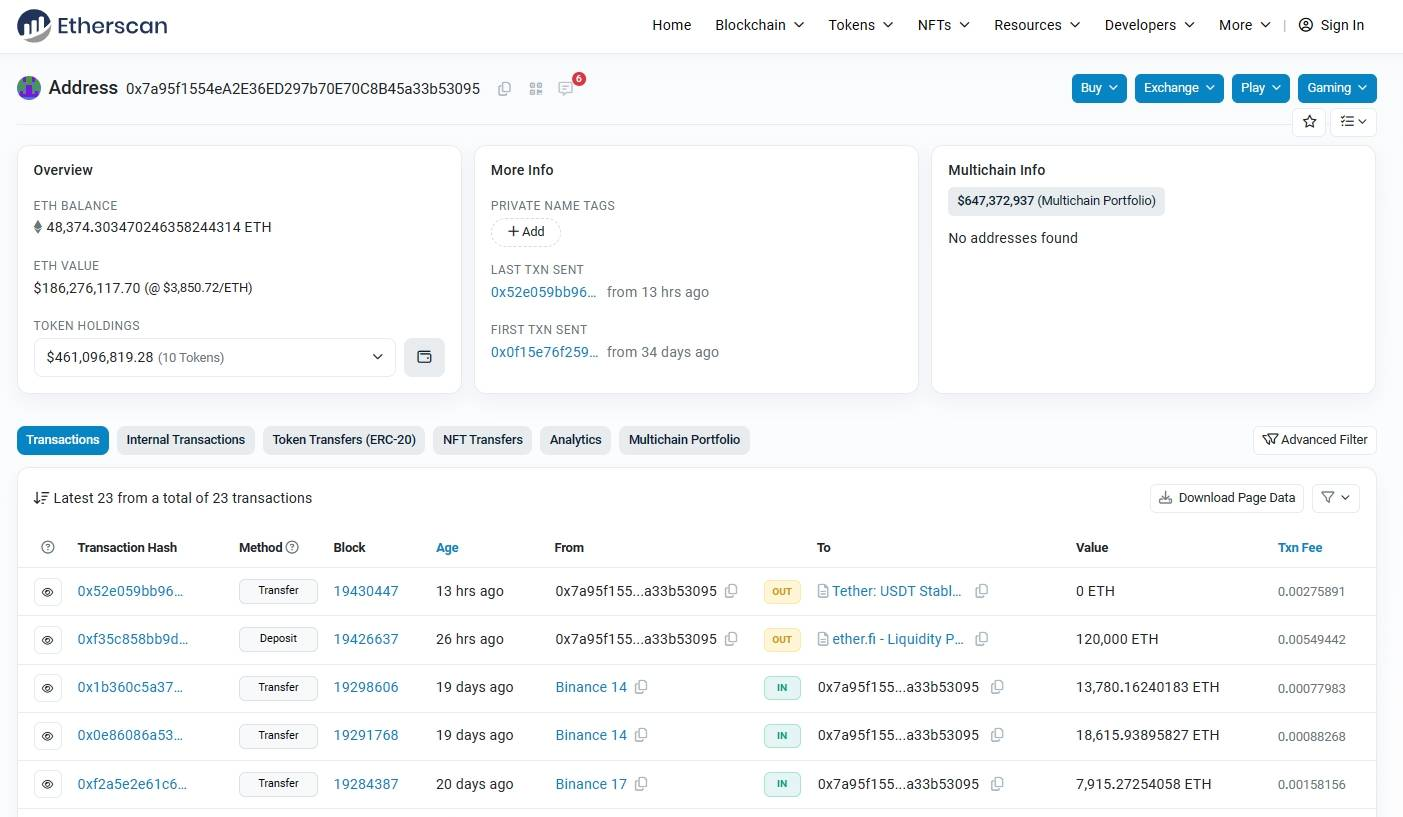Copy the Tether USDT to address

(x=981, y=591)
